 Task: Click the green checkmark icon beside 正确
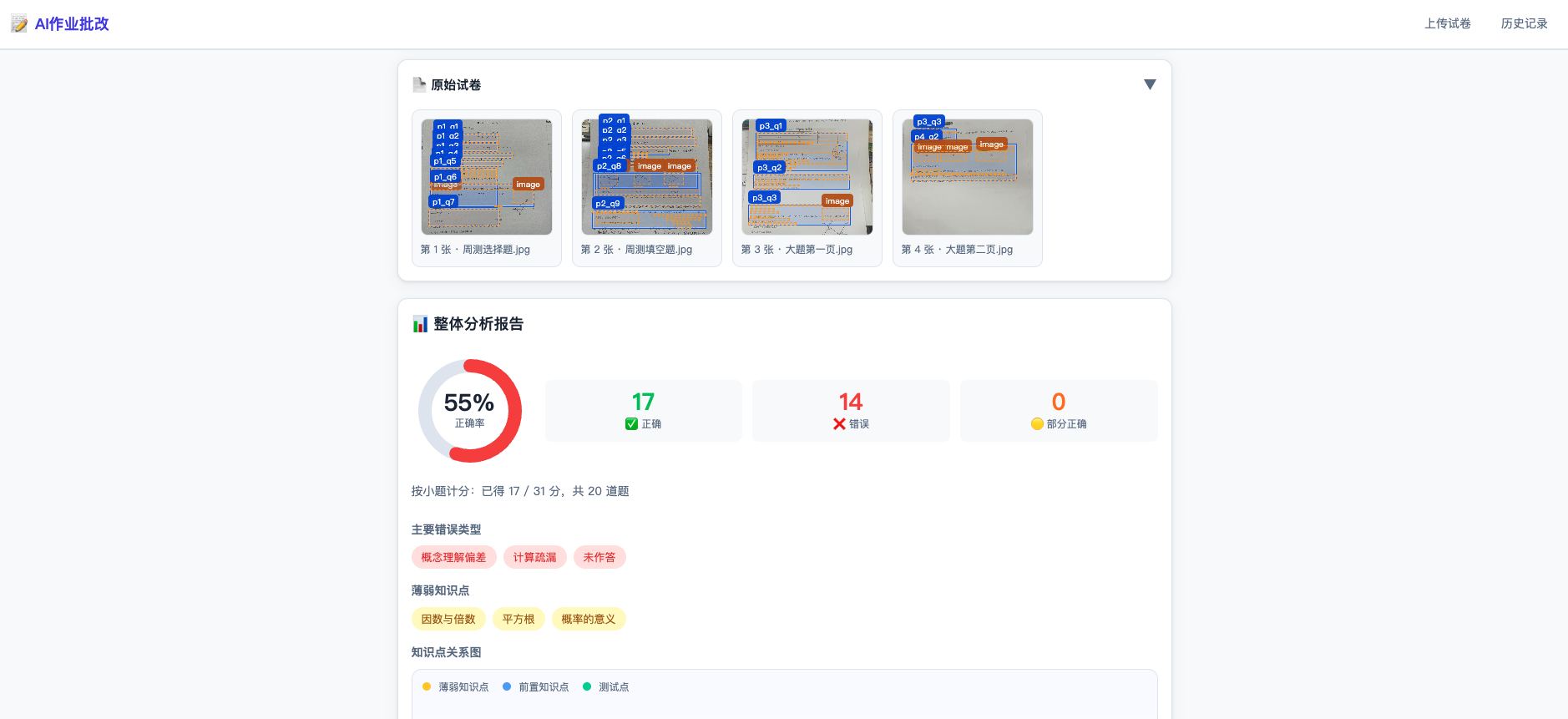631,424
